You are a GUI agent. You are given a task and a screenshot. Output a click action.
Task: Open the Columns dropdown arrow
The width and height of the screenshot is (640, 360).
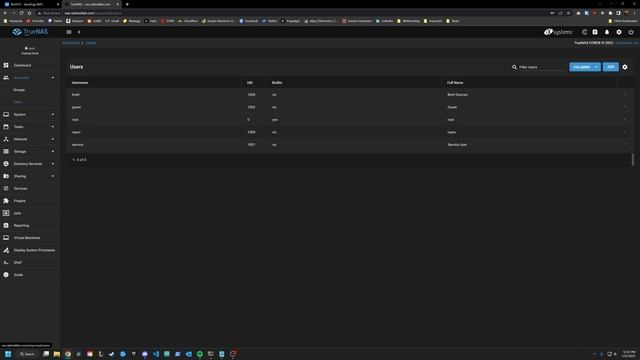pyautogui.click(x=596, y=67)
